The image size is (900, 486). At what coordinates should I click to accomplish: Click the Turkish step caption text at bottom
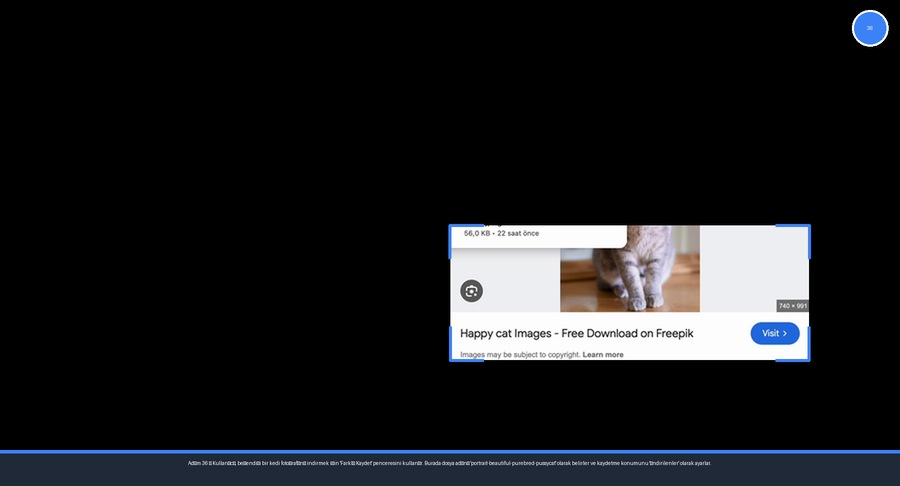449,463
